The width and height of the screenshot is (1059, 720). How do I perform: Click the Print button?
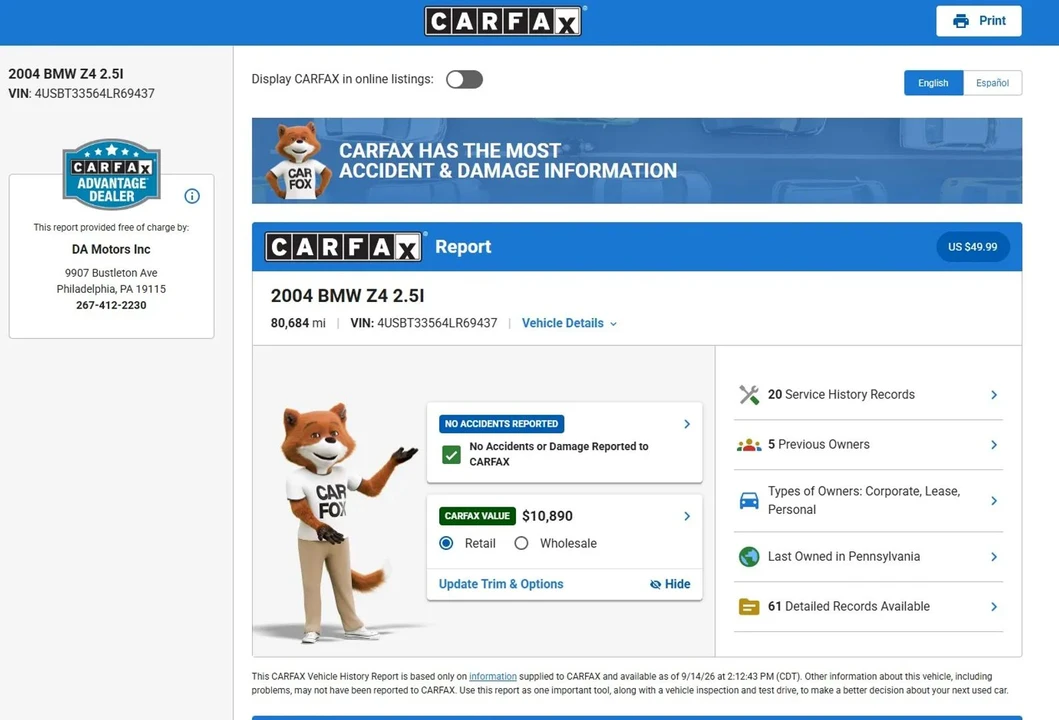pyautogui.click(x=979, y=21)
